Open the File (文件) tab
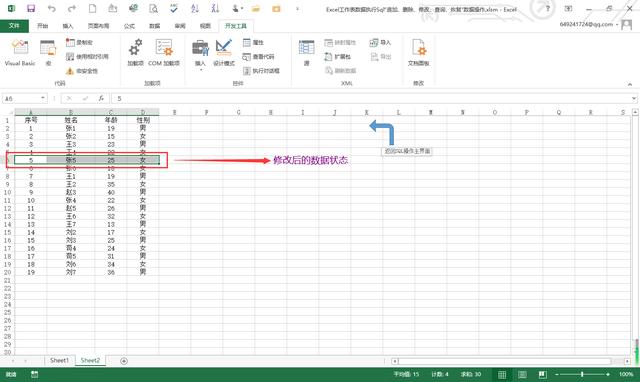Screen dimensions: 640x382 pyautogui.click(x=14, y=26)
